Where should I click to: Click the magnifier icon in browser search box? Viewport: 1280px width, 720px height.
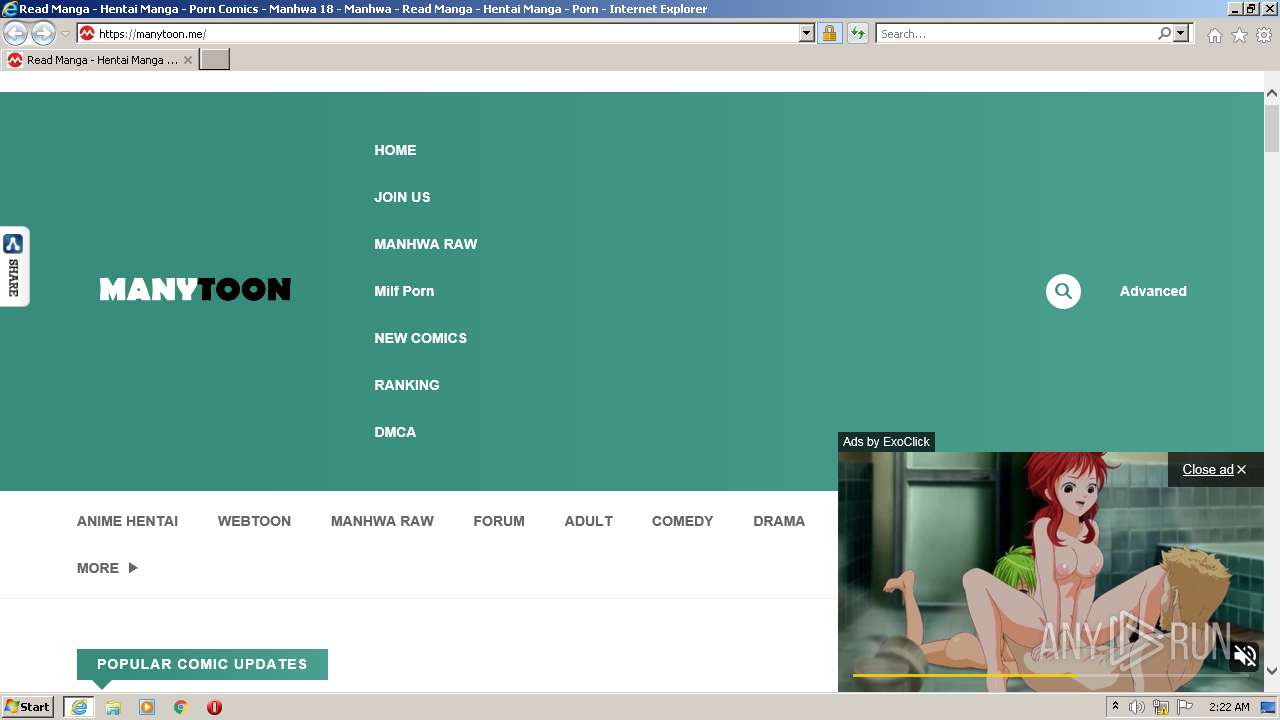tap(1164, 33)
